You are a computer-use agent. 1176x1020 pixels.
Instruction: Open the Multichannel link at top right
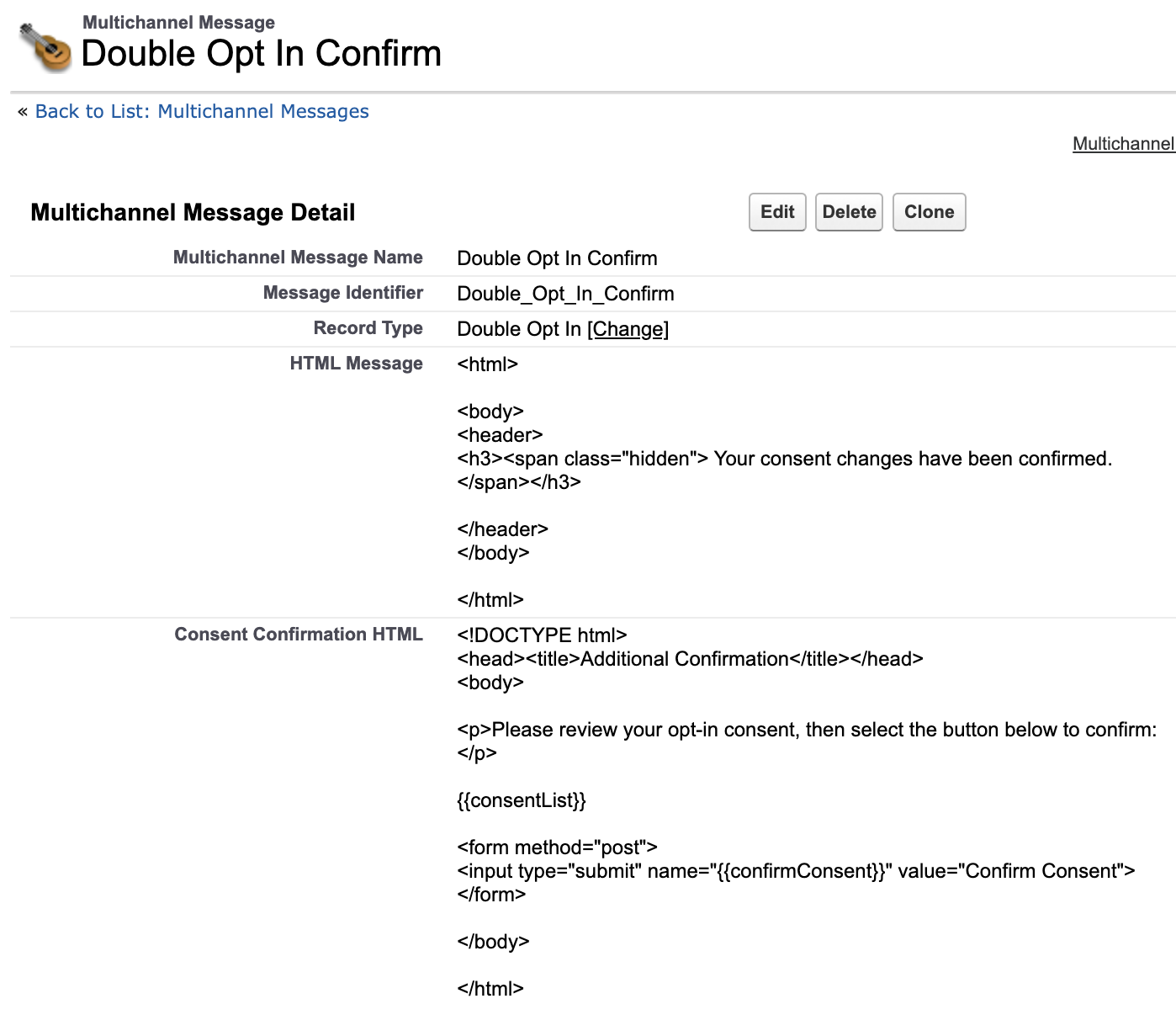point(1123,144)
